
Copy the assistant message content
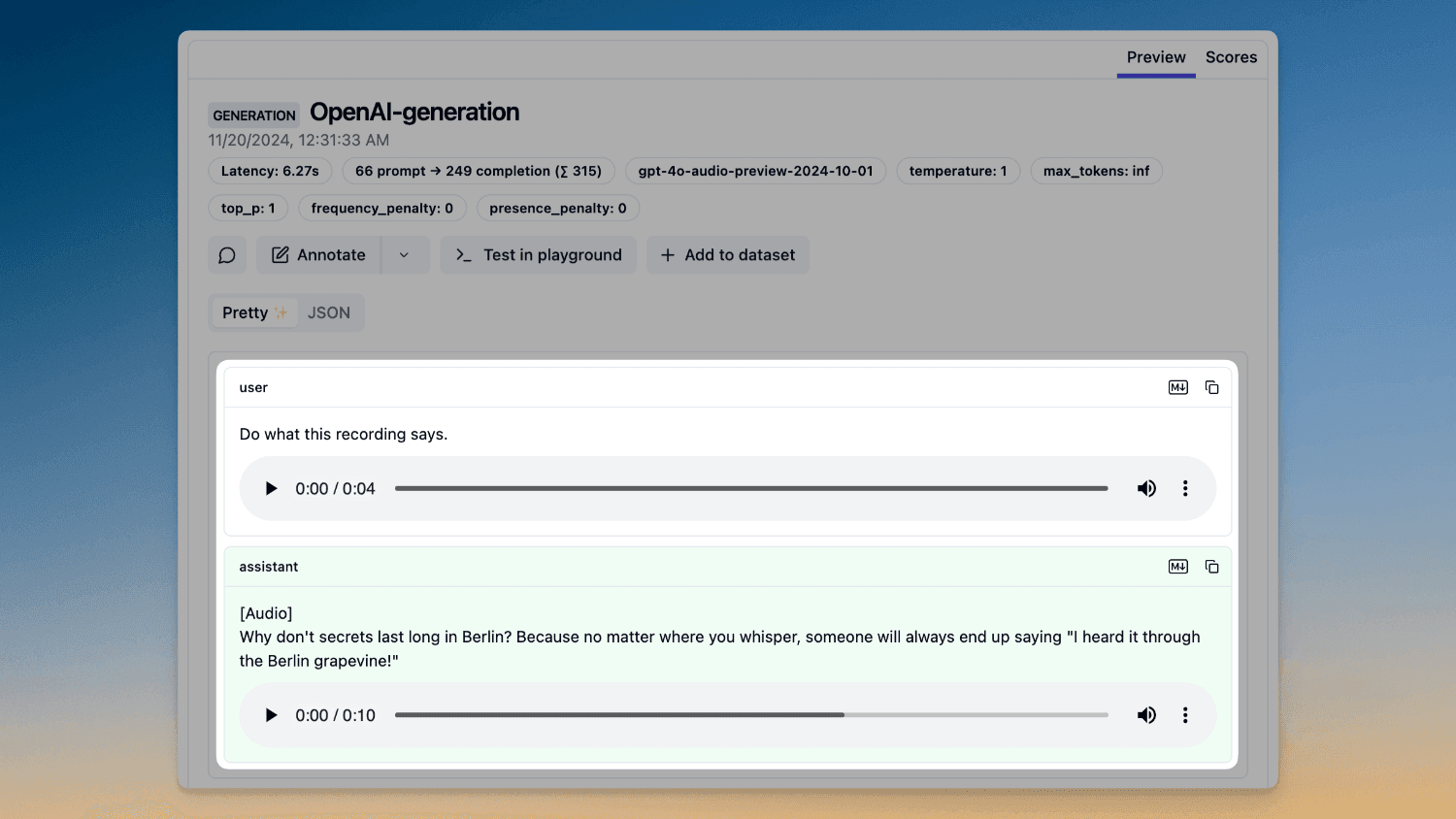click(x=1211, y=566)
